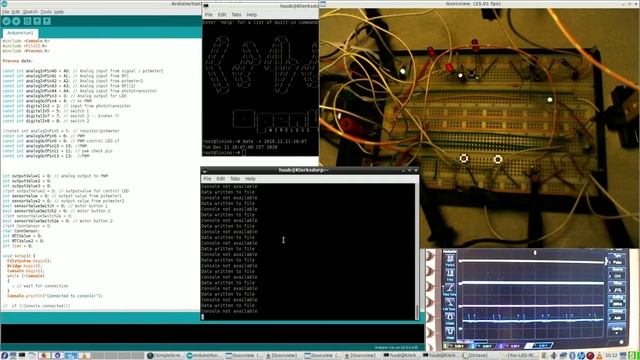Image resolution: width=640 pixels, height=360 pixels.
Task: Open the Tools menu in Arduino IDE
Action: coord(46,12)
